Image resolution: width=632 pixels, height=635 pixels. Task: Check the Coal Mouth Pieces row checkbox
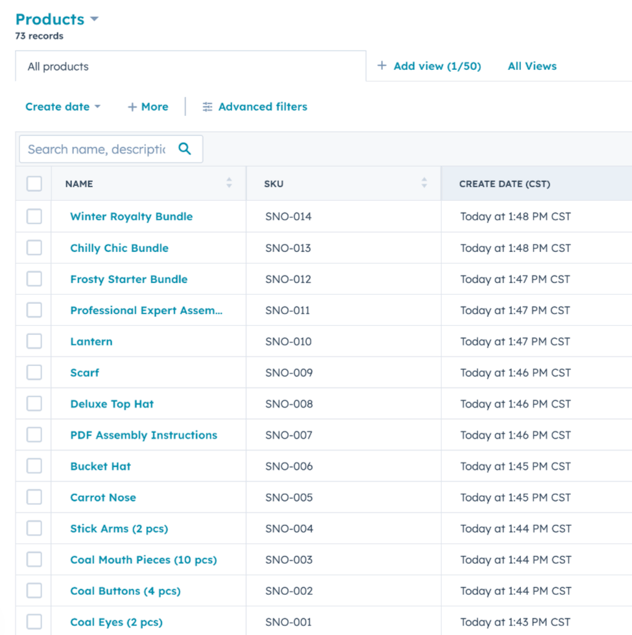(34, 559)
